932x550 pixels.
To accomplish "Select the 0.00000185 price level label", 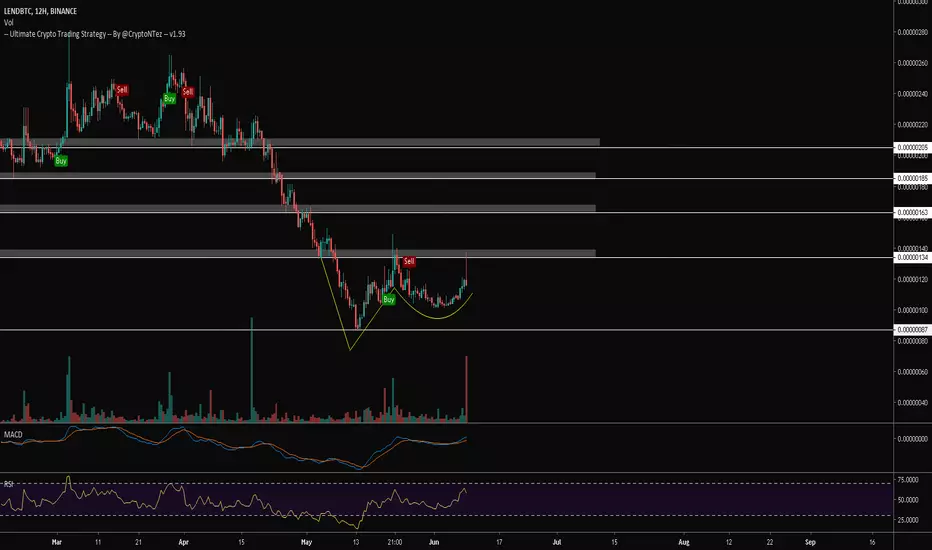I will 912,178.
